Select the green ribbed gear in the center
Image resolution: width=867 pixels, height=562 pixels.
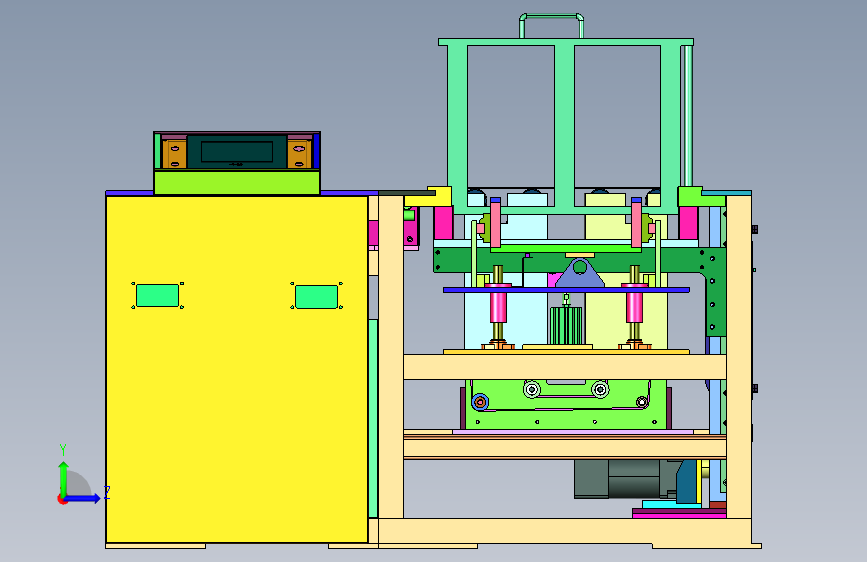click(566, 325)
